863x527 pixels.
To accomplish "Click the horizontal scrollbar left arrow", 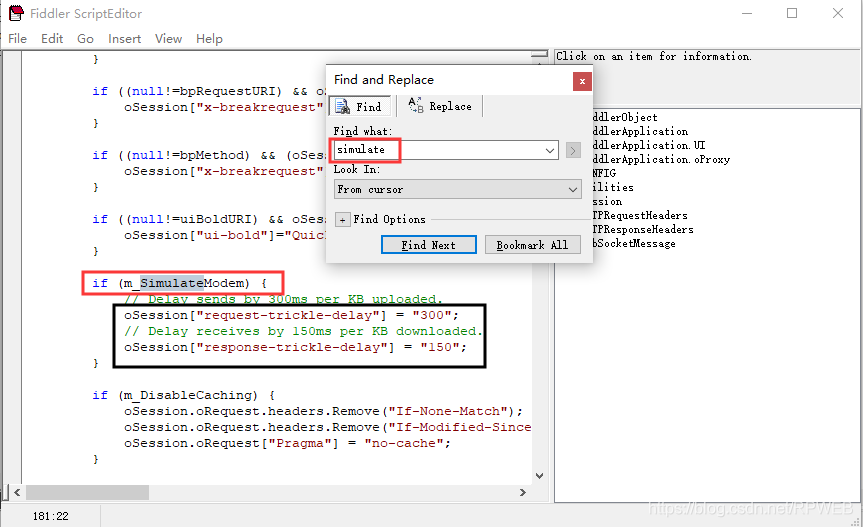I will coord(17,492).
